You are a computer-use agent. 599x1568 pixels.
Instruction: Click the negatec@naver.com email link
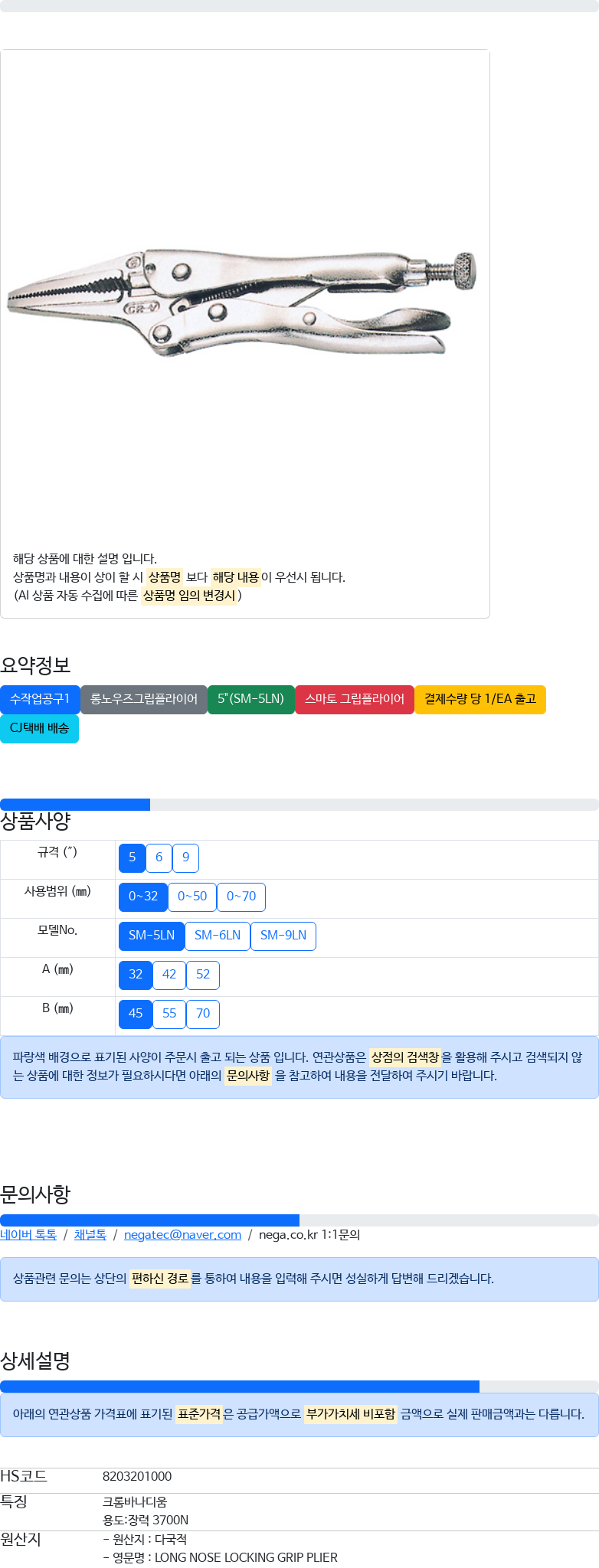point(182,1234)
